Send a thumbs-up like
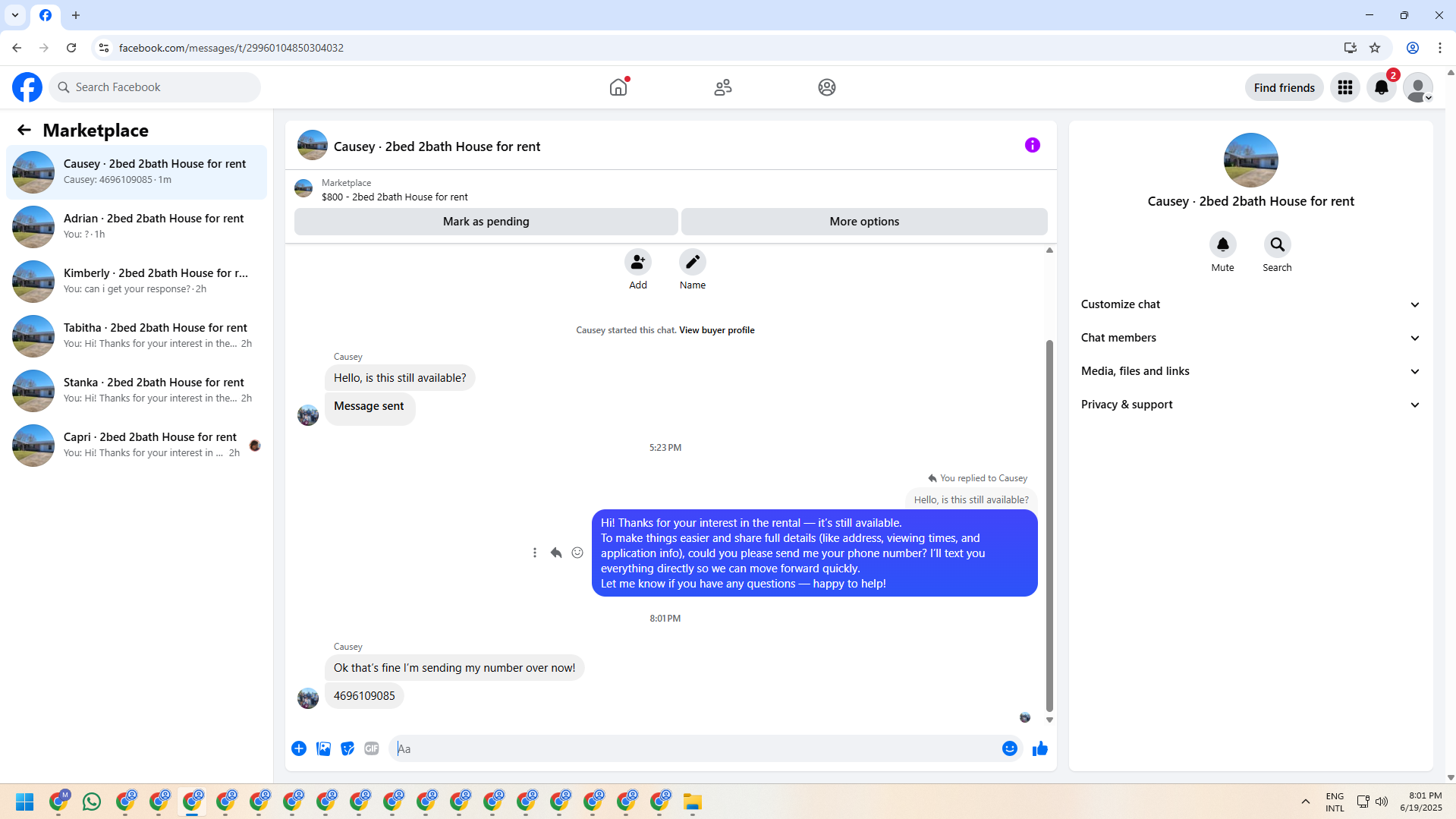This screenshot has width=1456, height=819. tap(1040, 748)
